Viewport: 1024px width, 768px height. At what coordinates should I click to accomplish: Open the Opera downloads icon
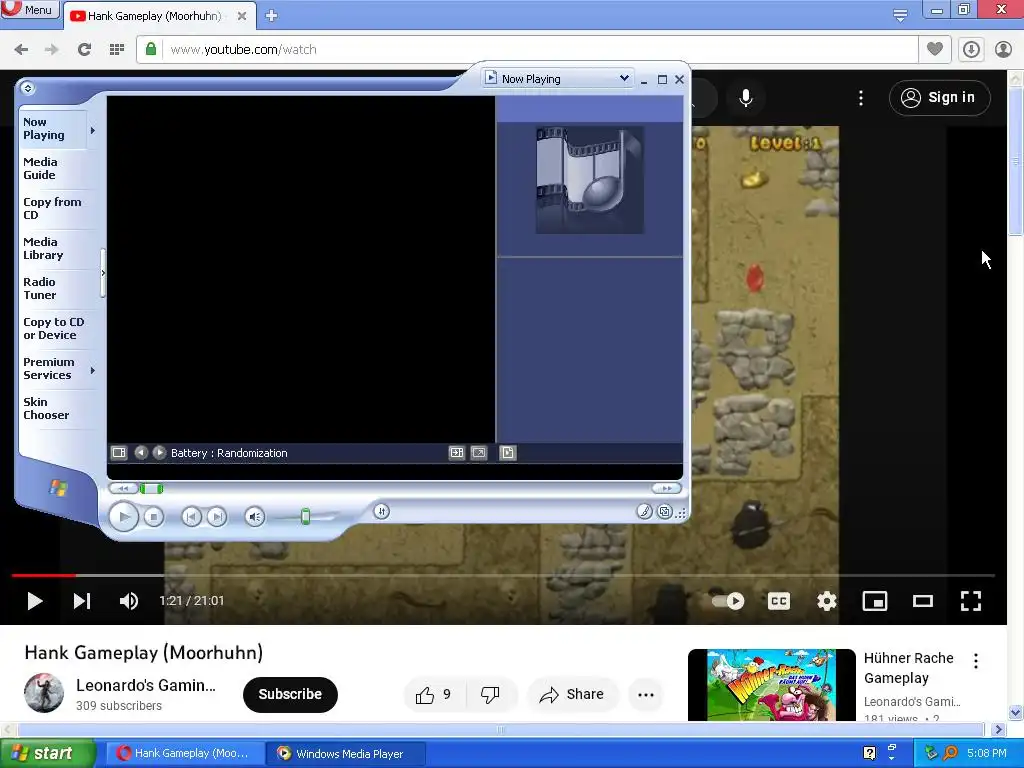[x=971, y=49]
